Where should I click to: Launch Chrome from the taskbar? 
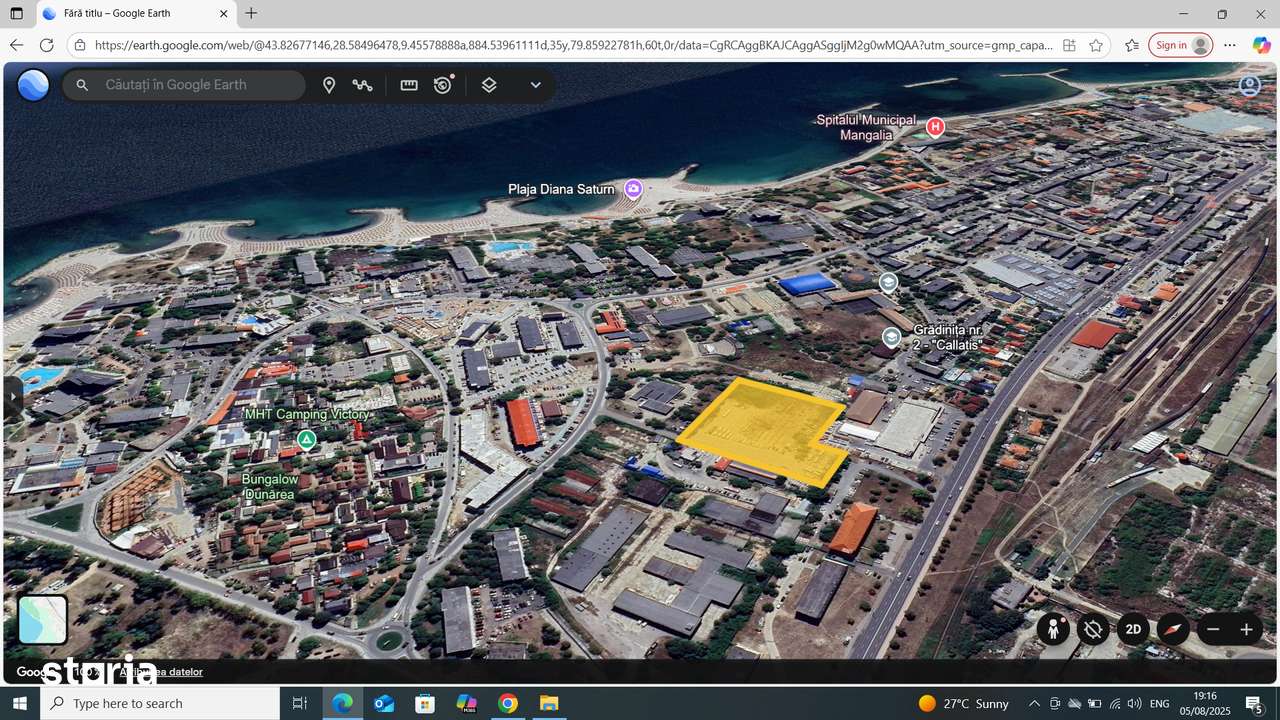click(508, 703)
